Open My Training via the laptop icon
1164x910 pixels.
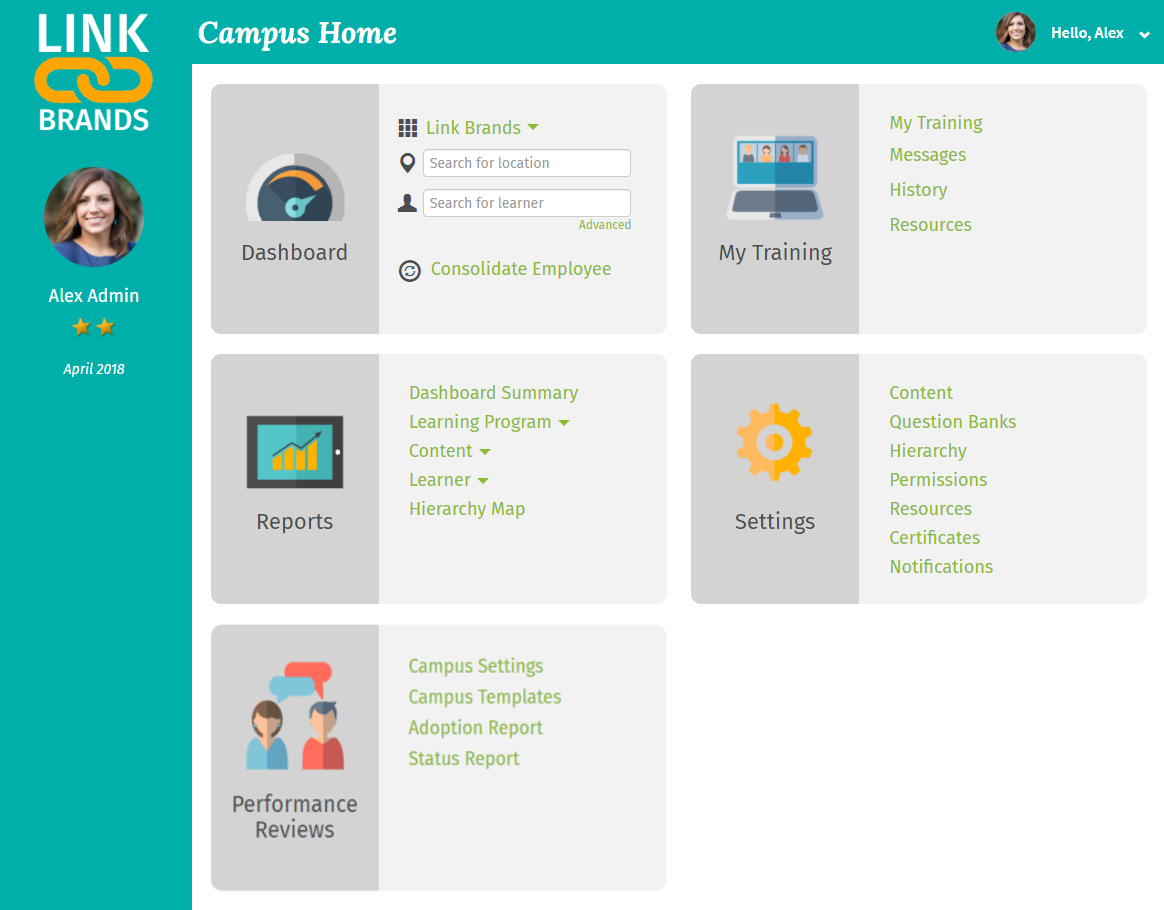click(x=775, y=180)
